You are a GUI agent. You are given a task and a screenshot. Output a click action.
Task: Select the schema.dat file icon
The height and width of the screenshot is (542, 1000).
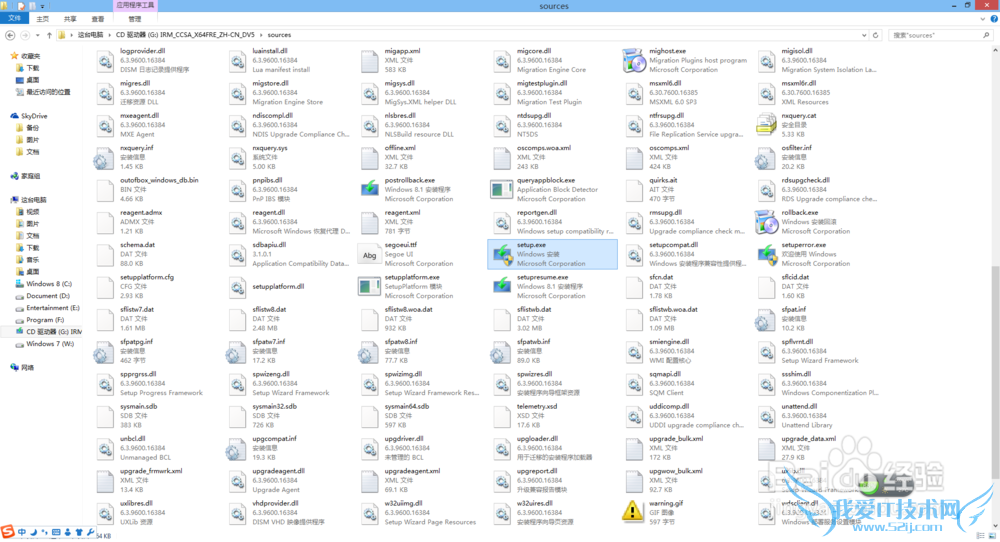105,254
